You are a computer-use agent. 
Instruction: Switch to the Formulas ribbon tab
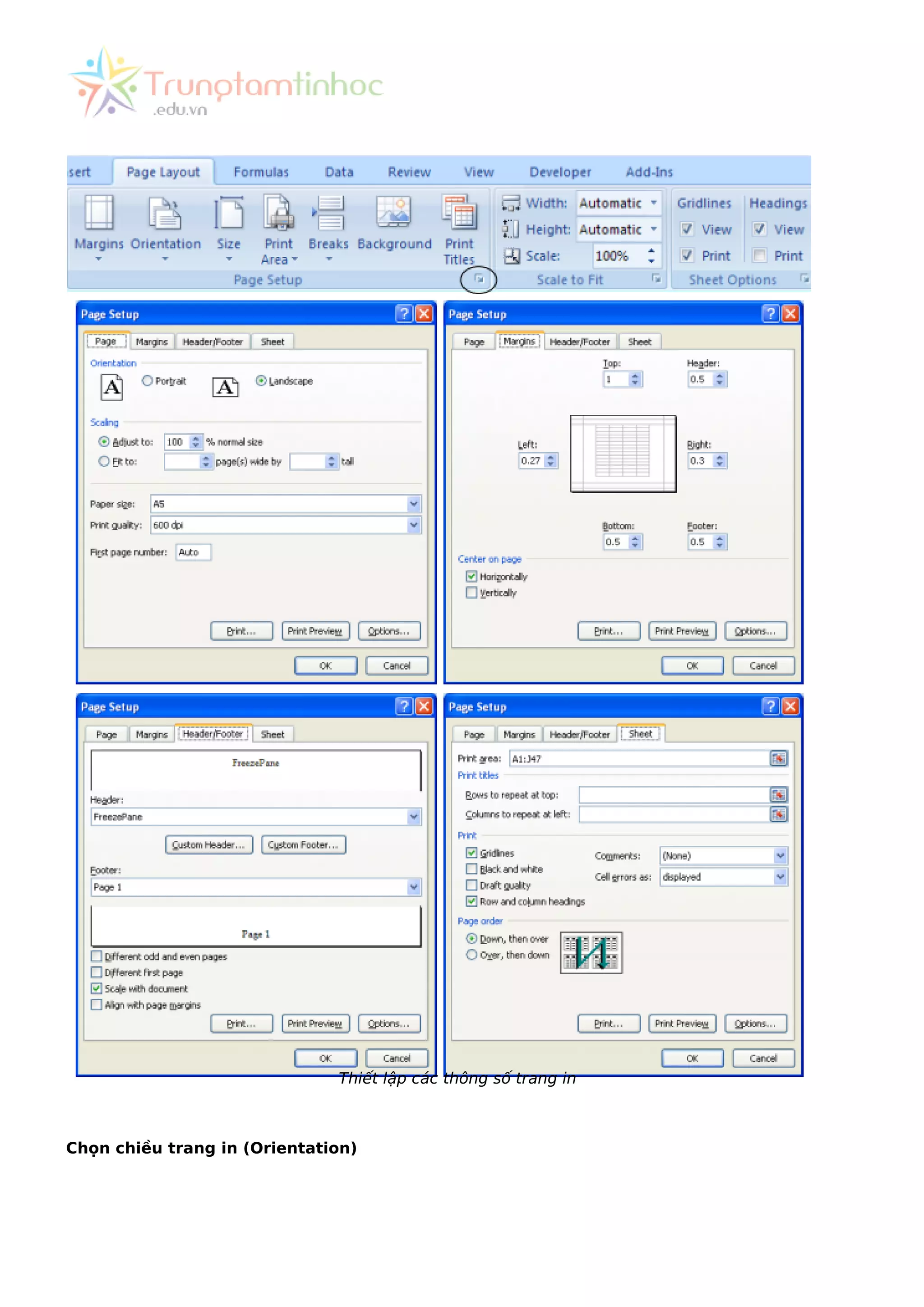point(261,172)
